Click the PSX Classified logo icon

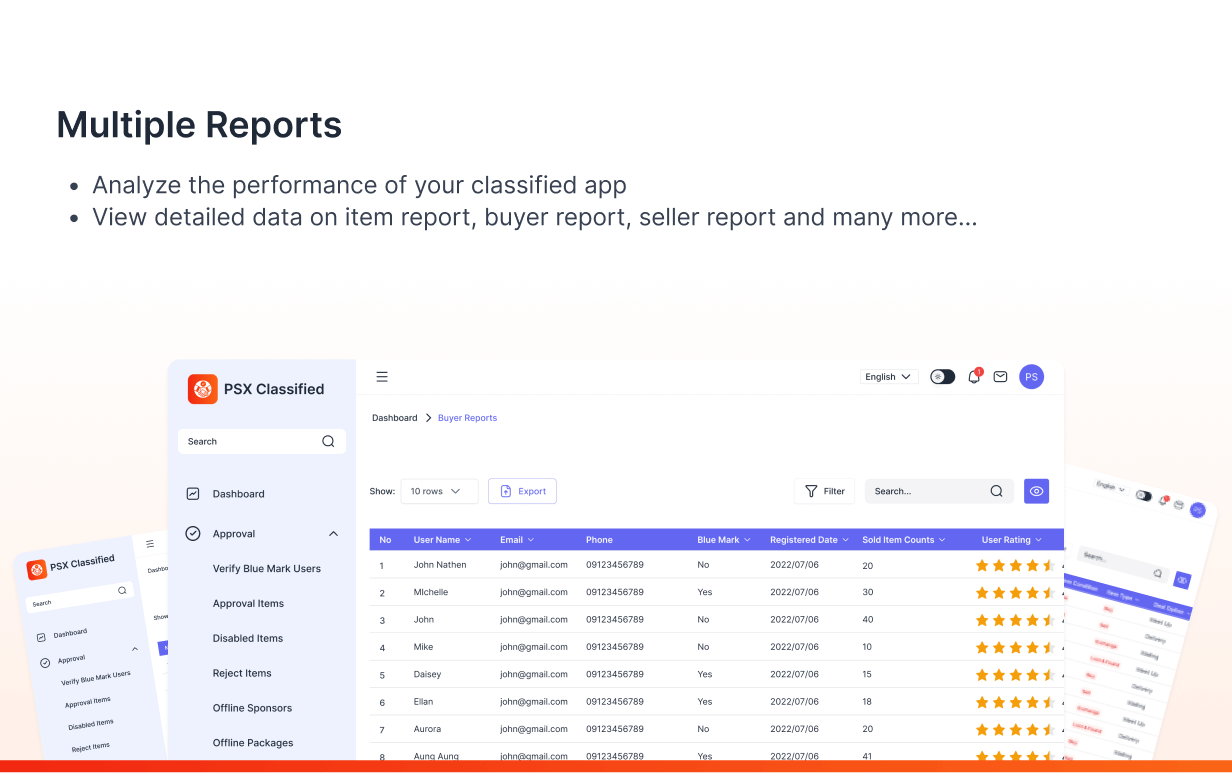pos(202,389)
